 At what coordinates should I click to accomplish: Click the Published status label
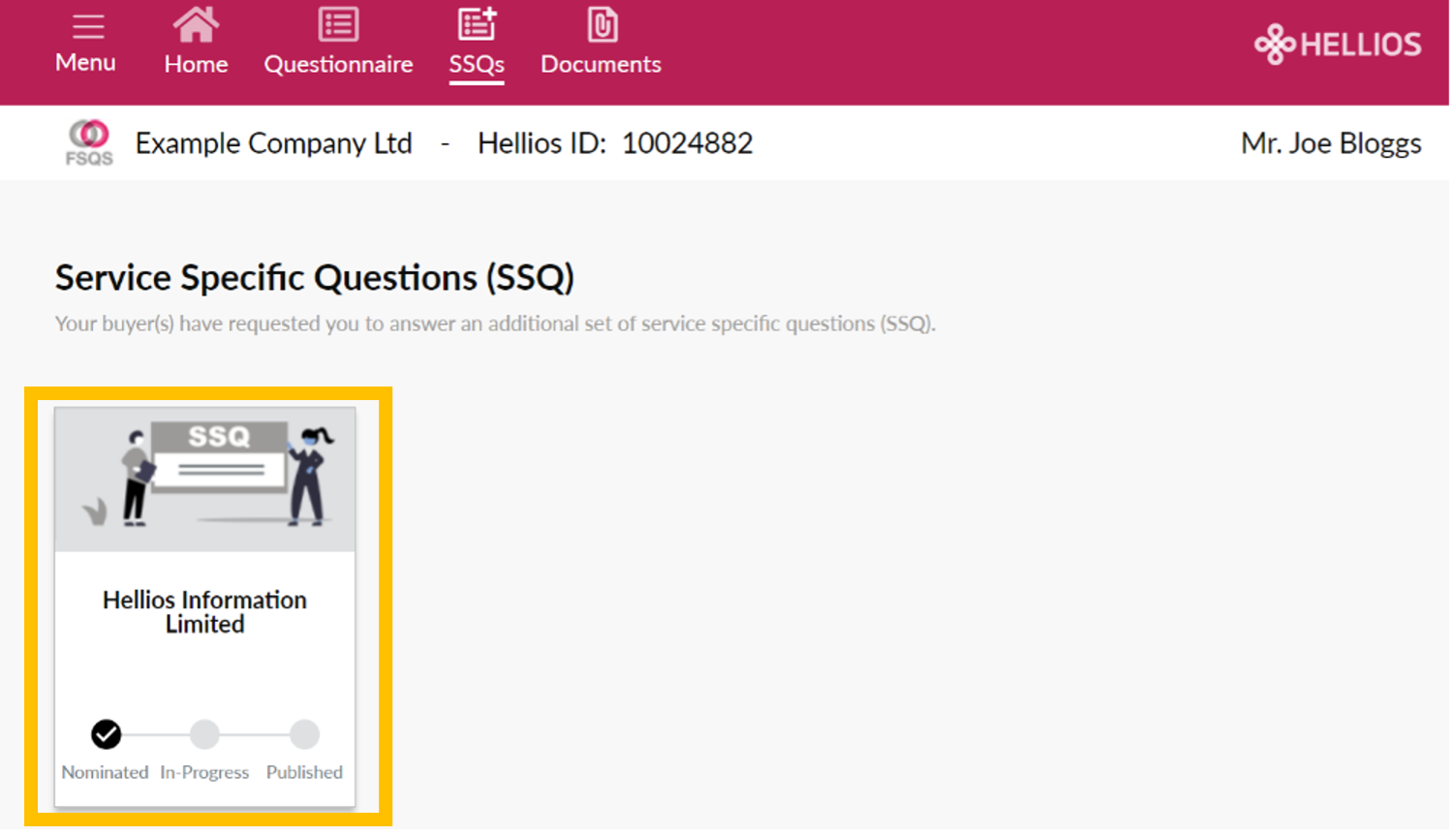[x=304, y=772]
